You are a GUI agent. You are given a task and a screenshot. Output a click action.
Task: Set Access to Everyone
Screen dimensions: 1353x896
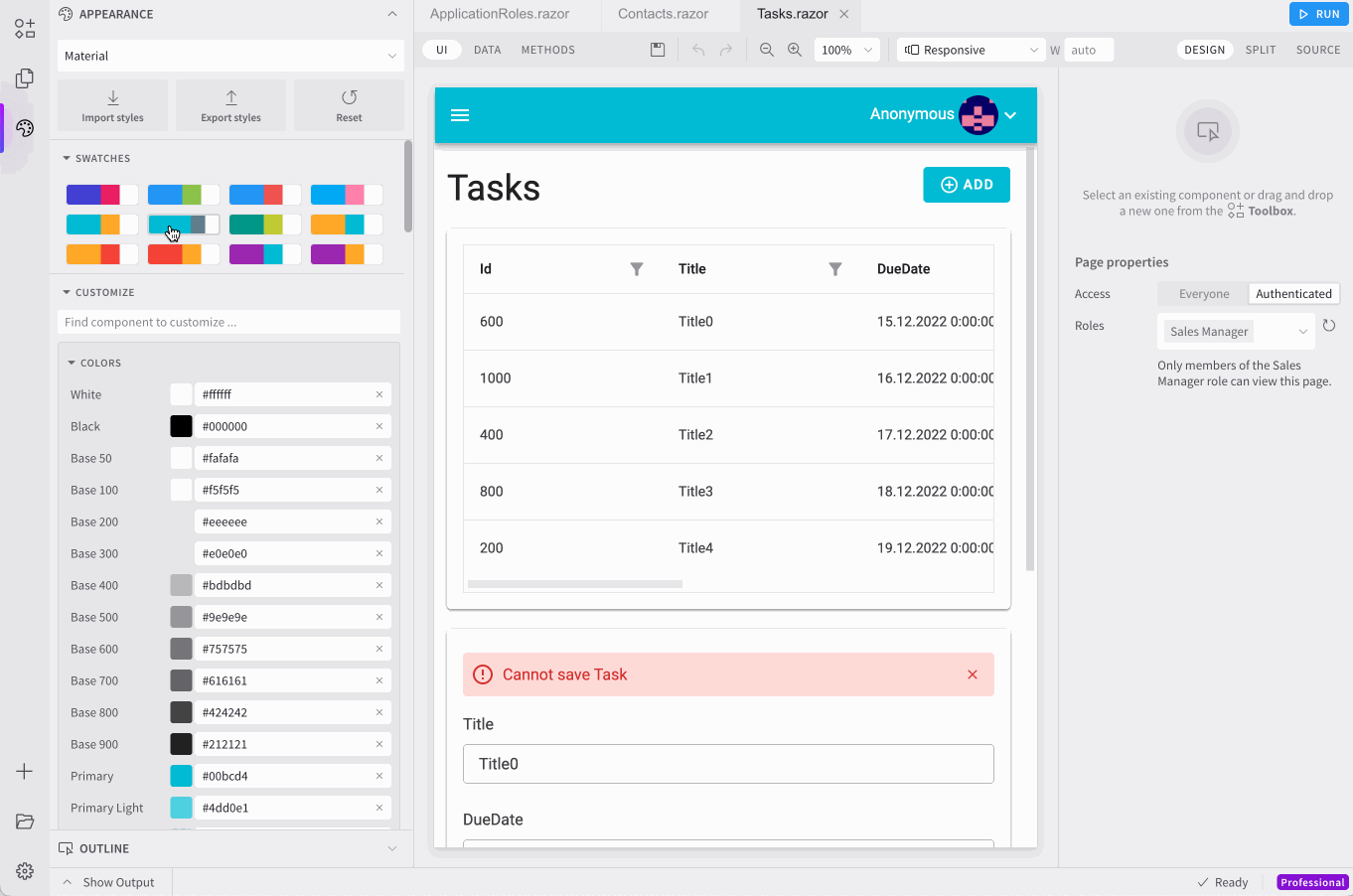[x=1204, y=294]
